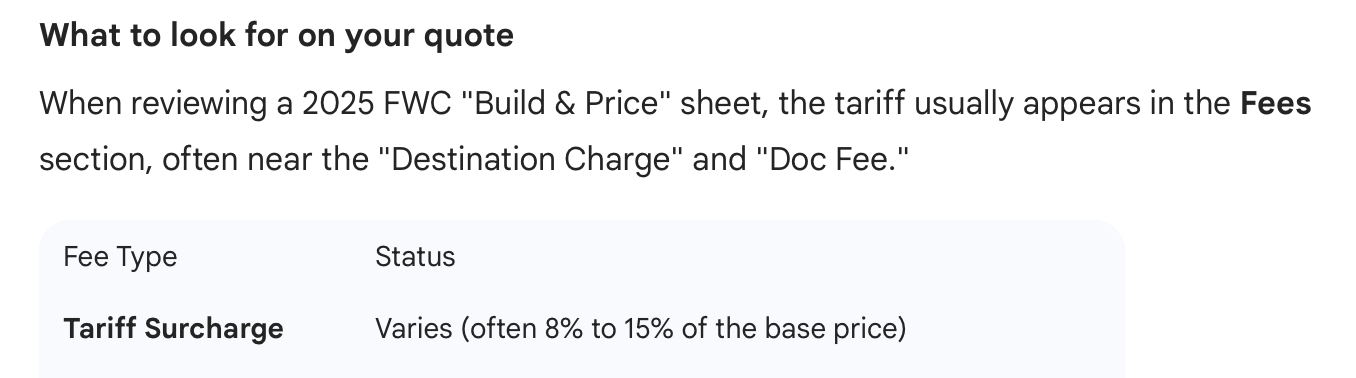Click the "section, often near the" text

pos(204,160)
